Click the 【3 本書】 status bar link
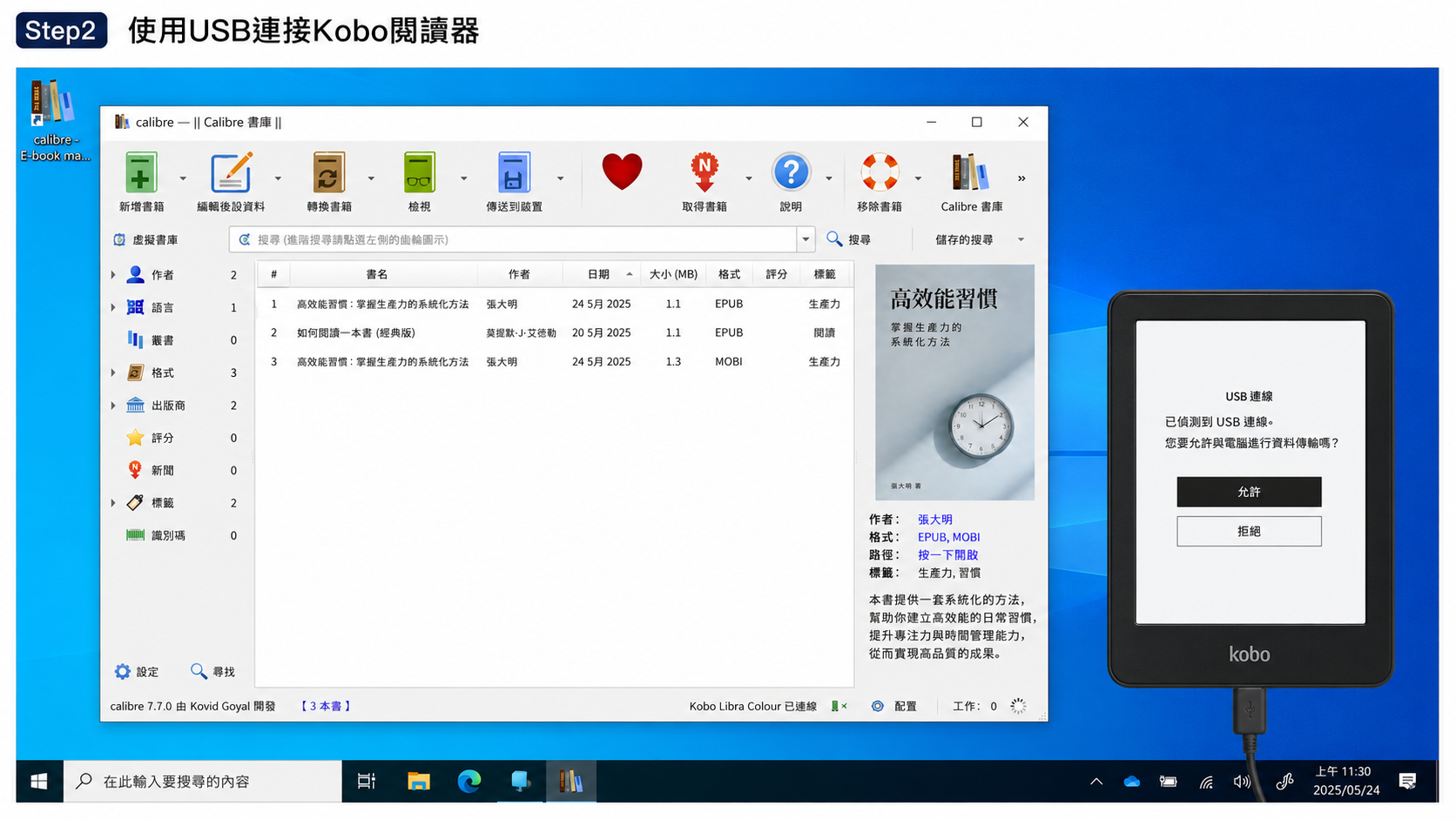The image size is (1456, 819). (326, 706)
